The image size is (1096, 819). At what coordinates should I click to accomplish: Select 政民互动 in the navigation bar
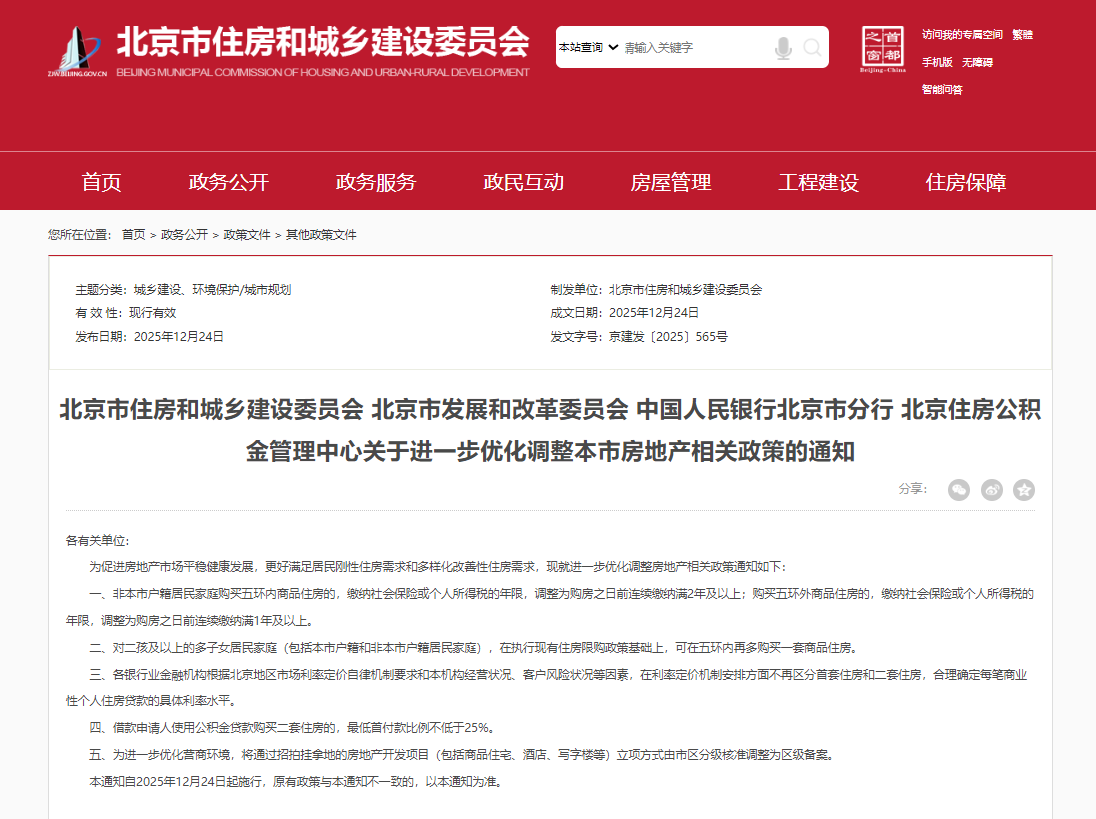(x=523, y=182)
